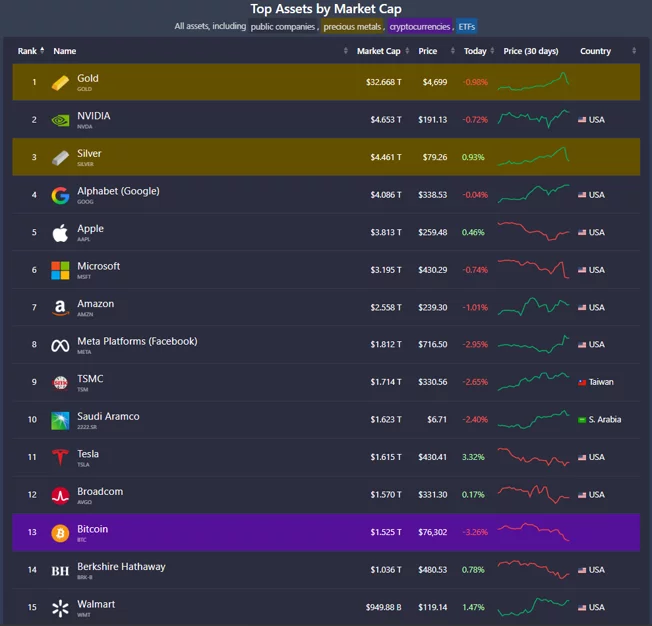Click the Alphabet Google logo
The width and height of the screenshot is (652, 626).
(60, 195)
